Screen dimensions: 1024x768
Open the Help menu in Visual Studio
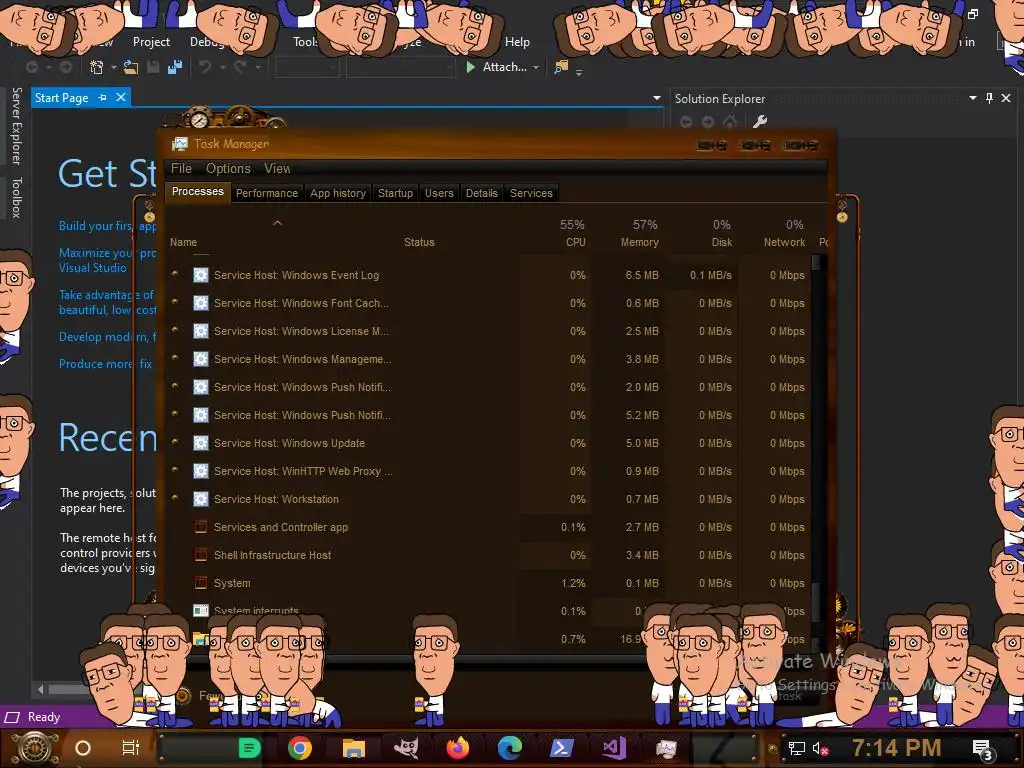517,42
